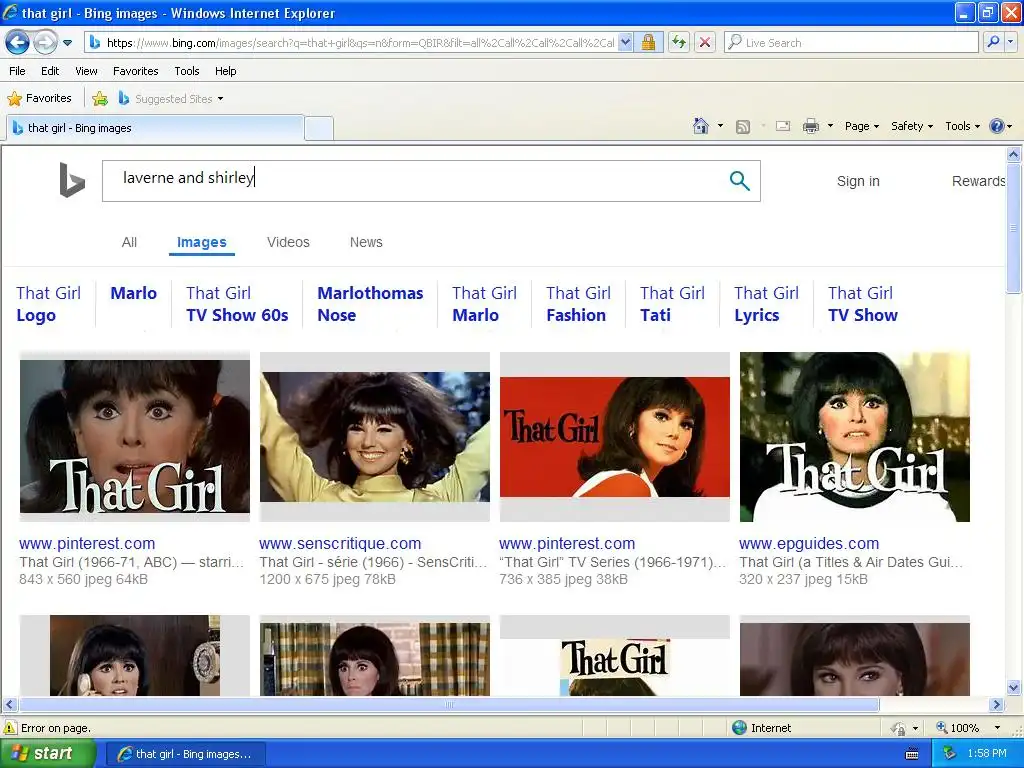Image resolution: width=1024 pixels, height=768 pixels.
Task: Switch to the Videos tab
Action: coord(288,242)
